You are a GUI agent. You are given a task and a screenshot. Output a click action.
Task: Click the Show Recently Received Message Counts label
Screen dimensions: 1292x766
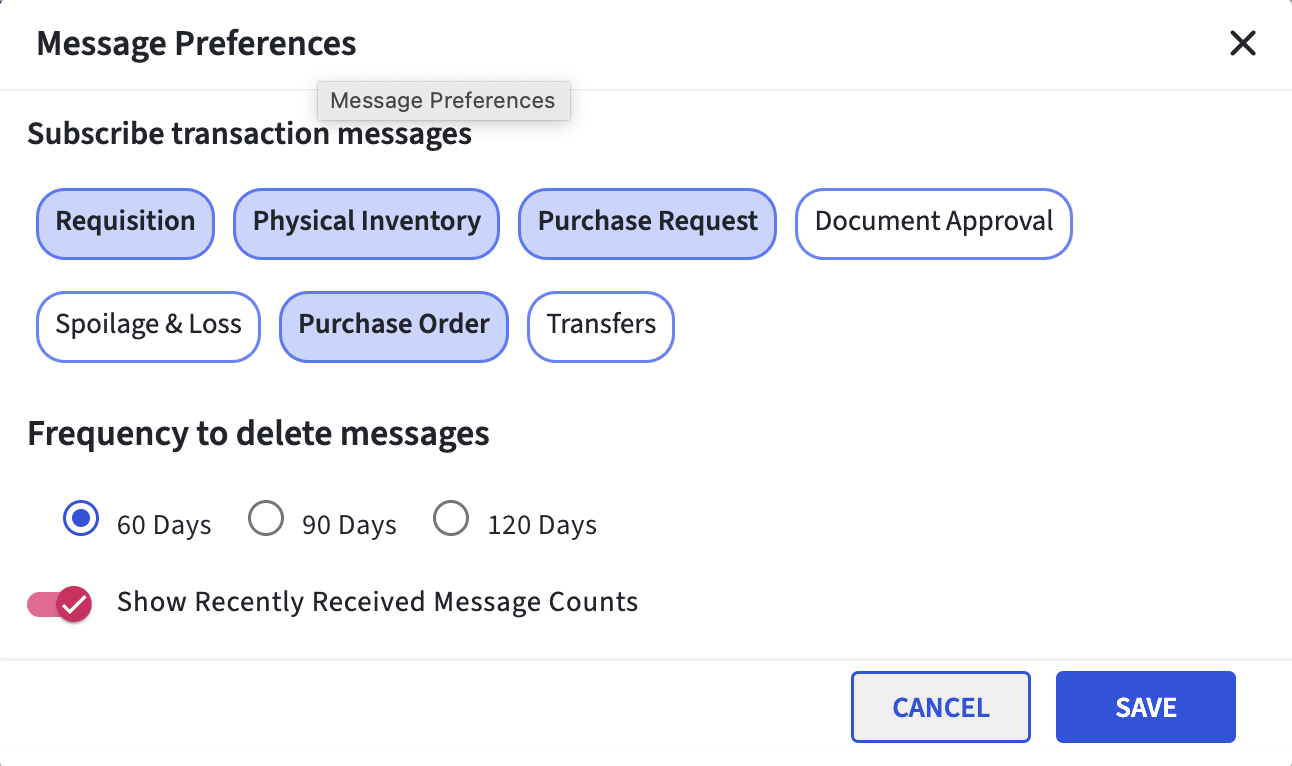pos(377,601)
